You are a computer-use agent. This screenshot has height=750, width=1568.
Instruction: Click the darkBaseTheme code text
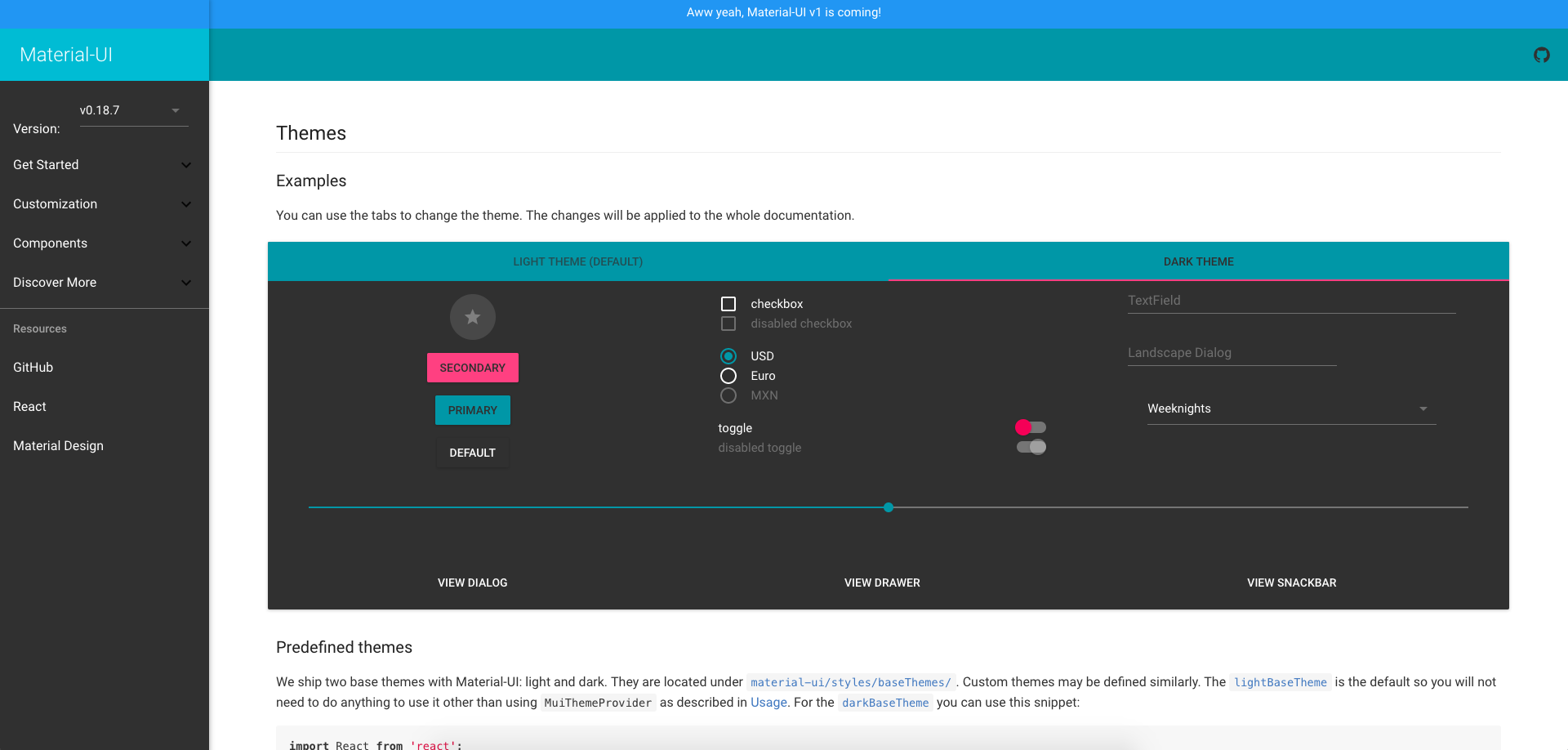885,703
